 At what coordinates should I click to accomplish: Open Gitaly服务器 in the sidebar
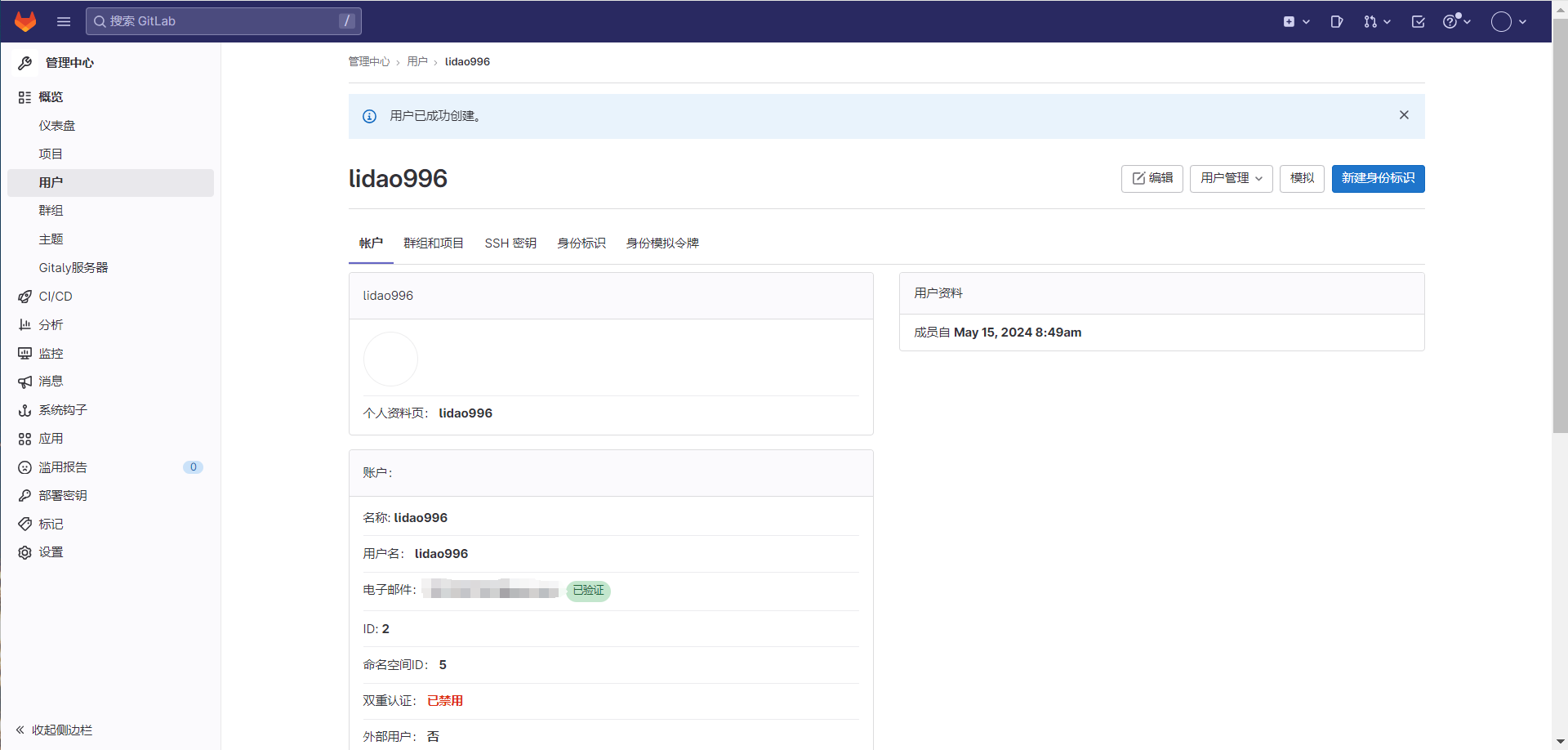[x=110, y=268]
